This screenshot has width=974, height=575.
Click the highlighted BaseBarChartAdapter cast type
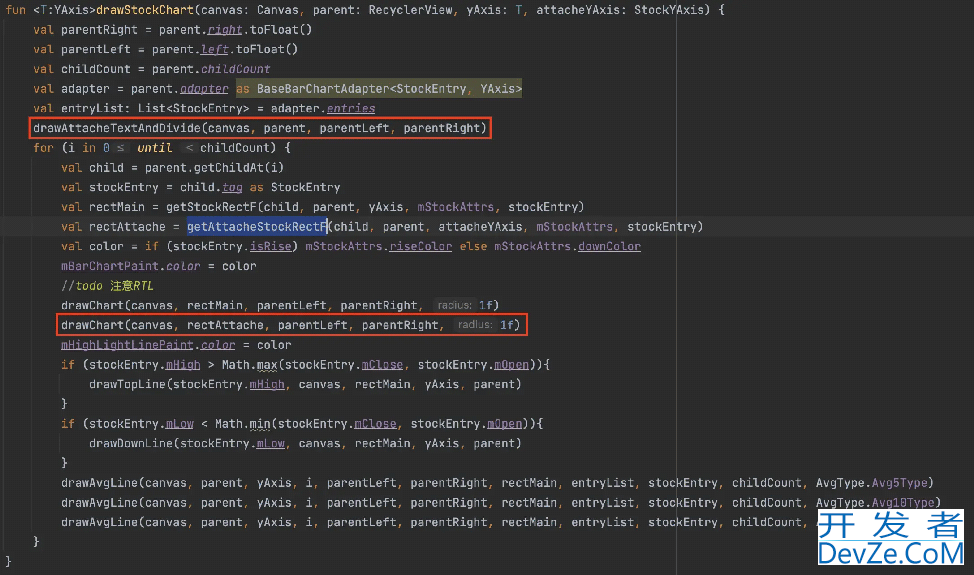point(389,89)
